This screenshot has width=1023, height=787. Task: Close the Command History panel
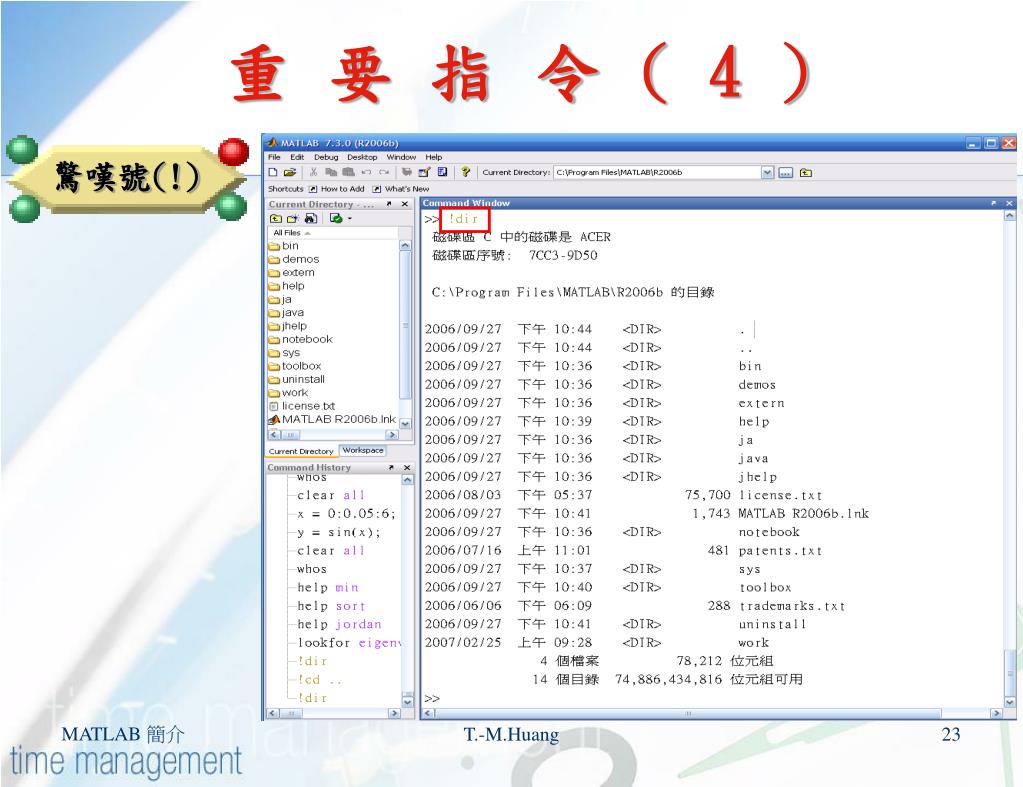click(x=407, y=467)
